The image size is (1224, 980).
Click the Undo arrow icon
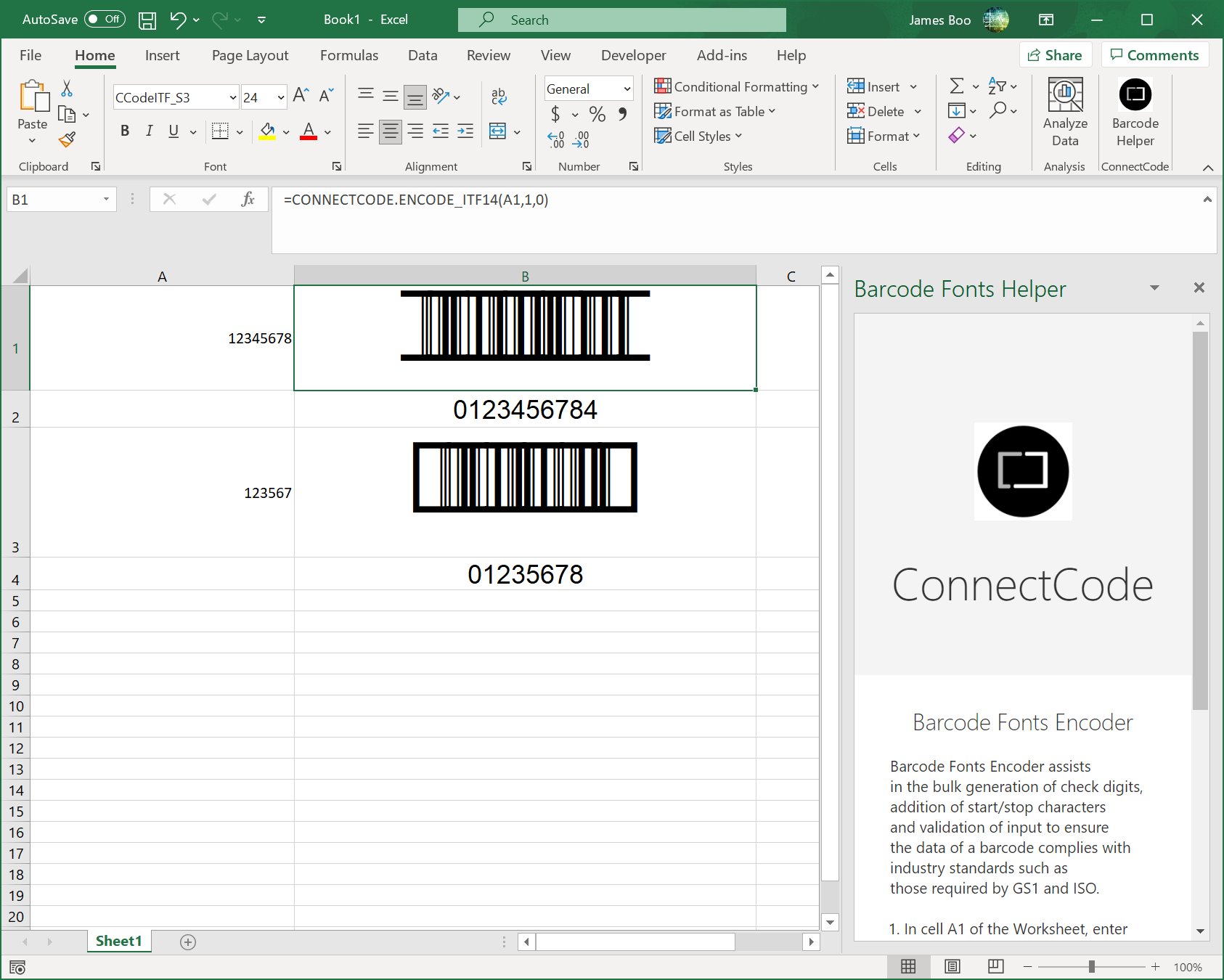point(178,20)
